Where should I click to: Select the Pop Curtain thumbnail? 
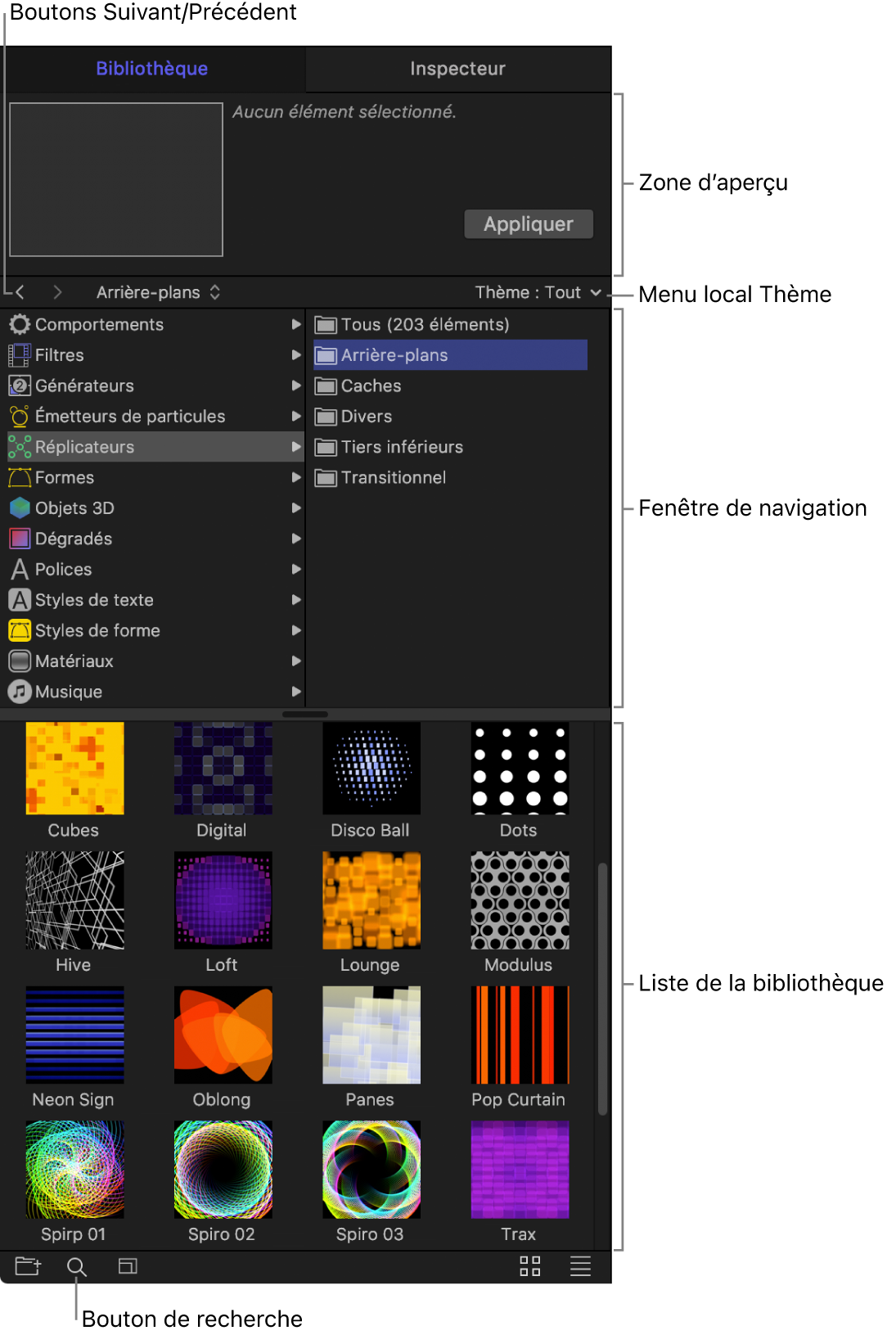(x=520, y=1035)
